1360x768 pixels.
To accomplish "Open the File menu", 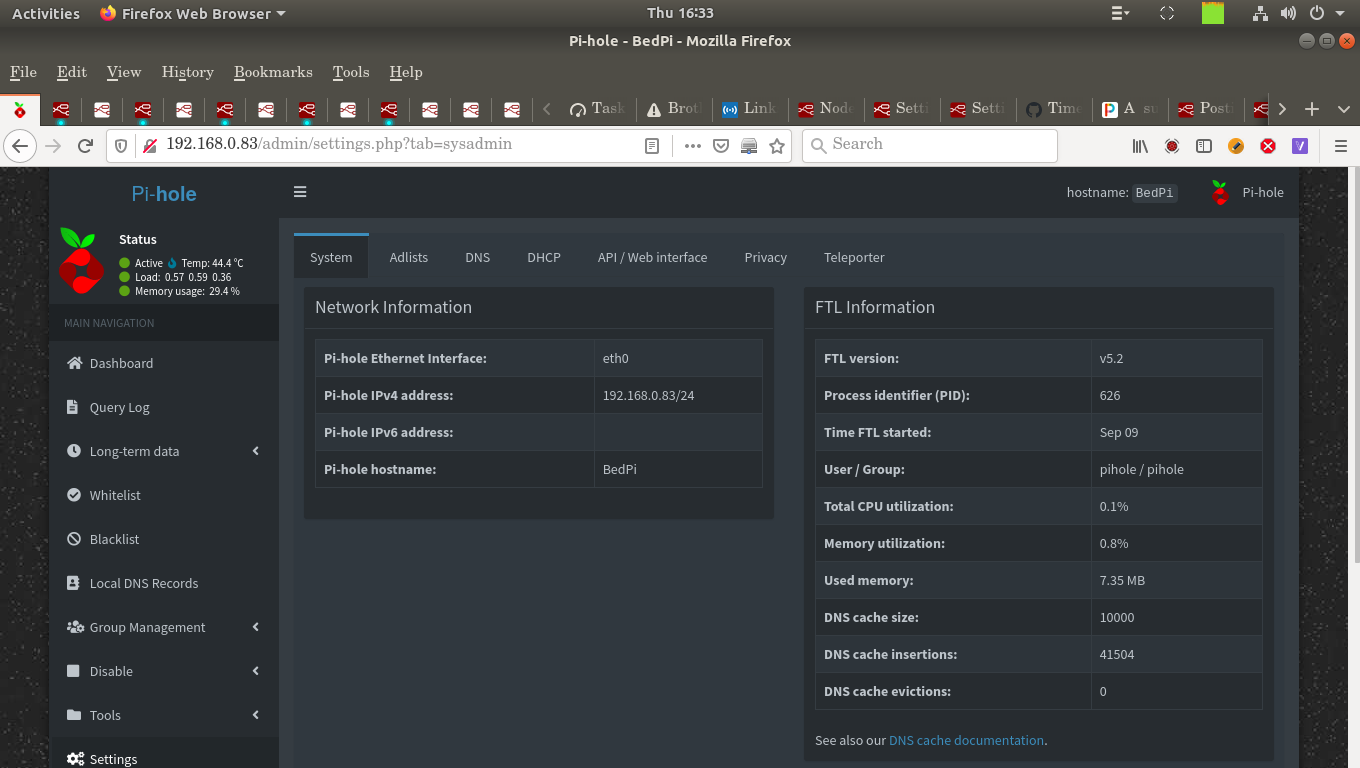I will pyautogui.click(x=23, y=72).
